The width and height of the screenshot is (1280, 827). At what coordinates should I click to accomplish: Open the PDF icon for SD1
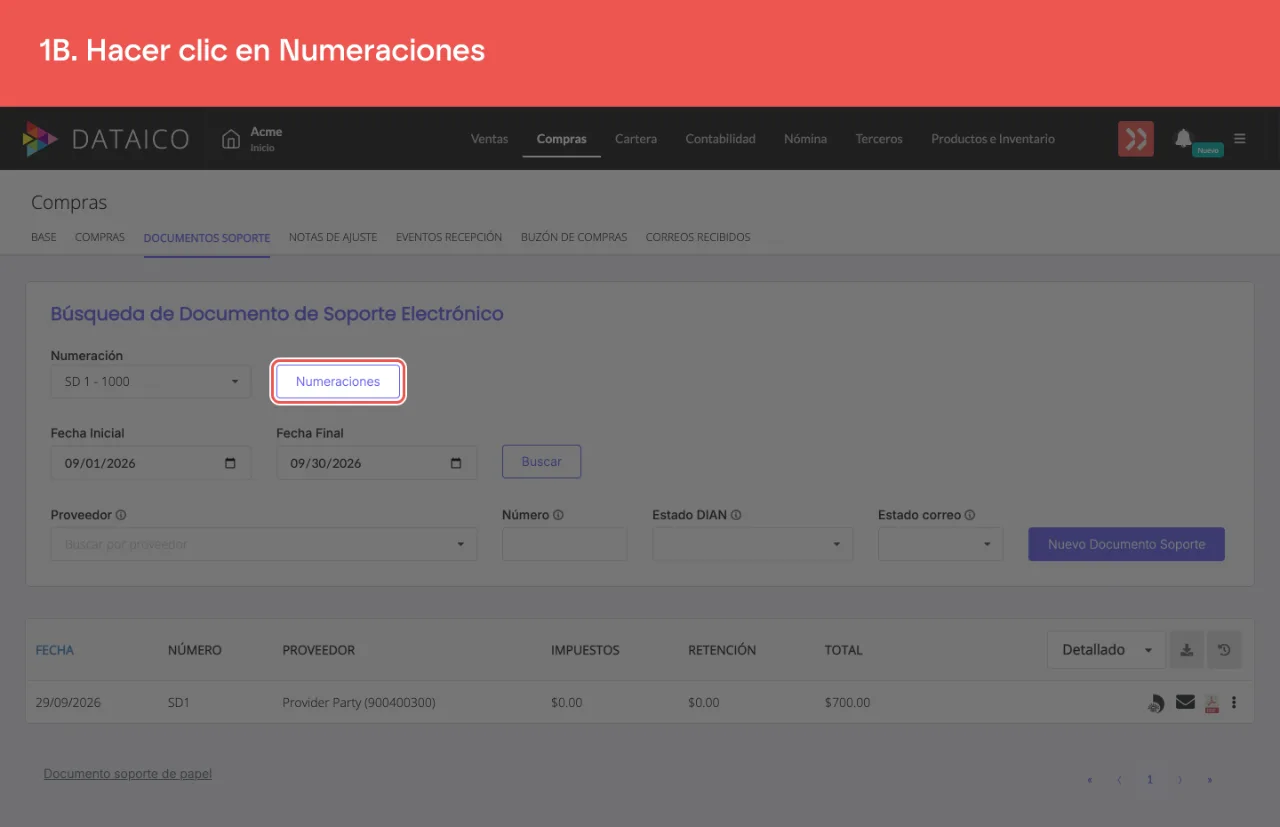(x=1211, y=703)
